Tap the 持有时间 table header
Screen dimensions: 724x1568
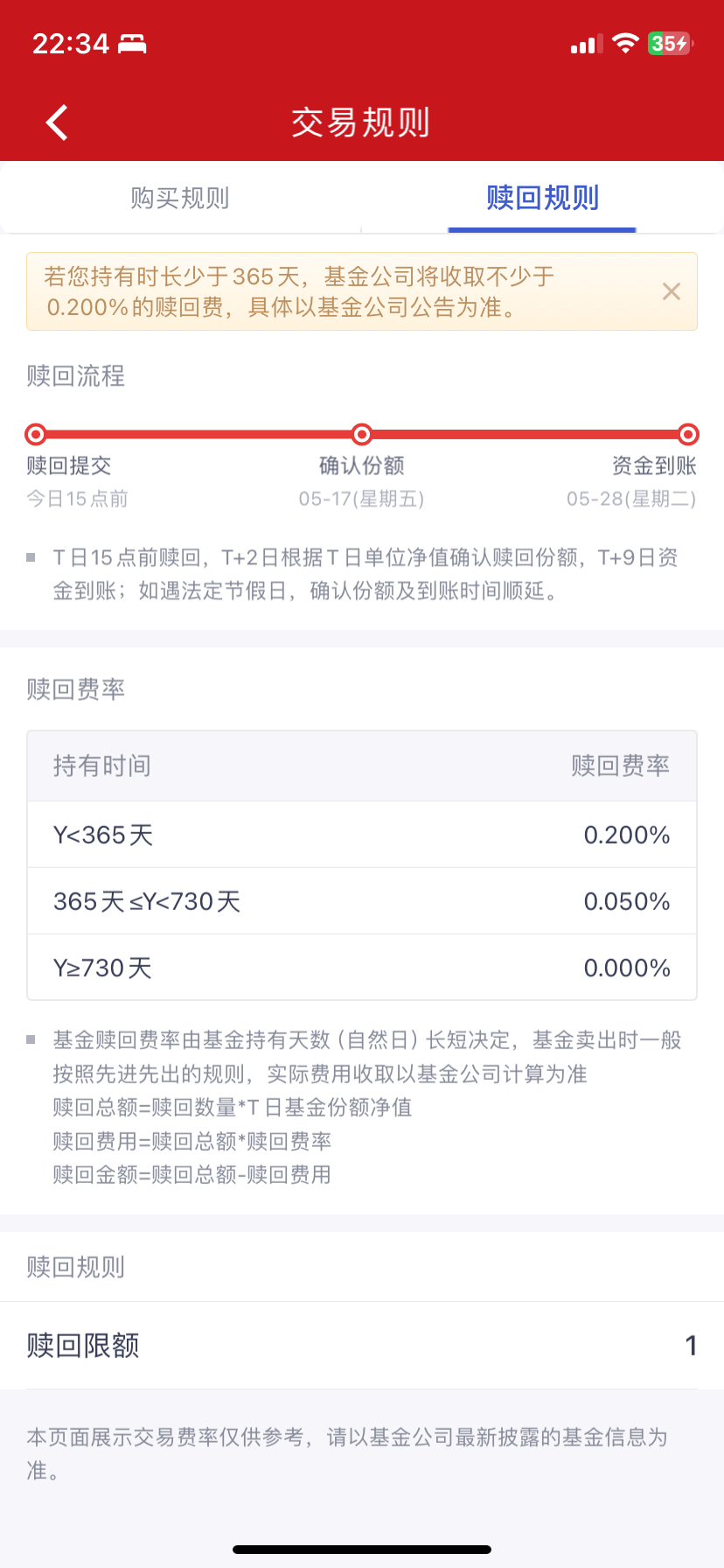(102, 766)
